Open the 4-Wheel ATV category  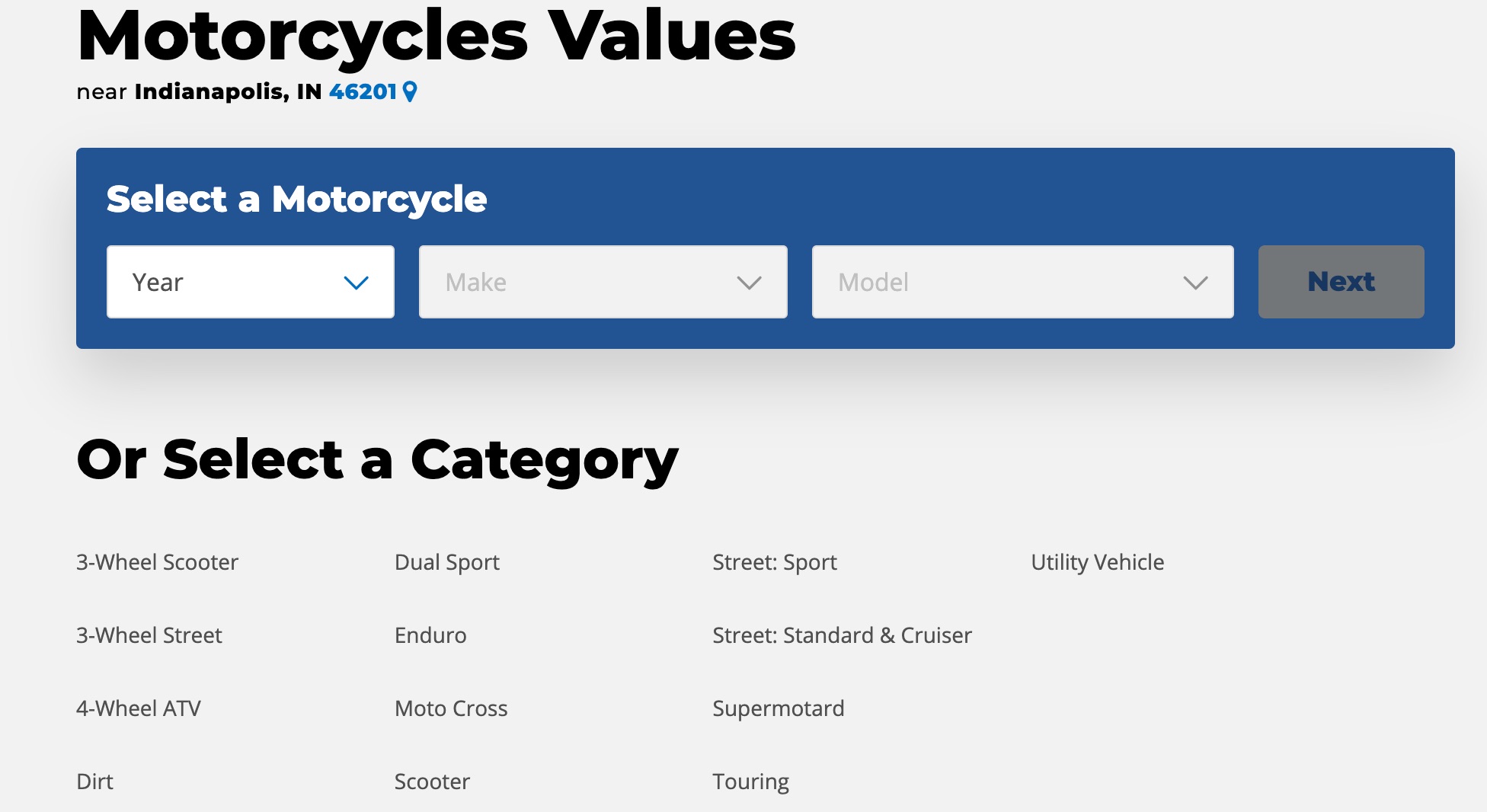tap(139, 708)
